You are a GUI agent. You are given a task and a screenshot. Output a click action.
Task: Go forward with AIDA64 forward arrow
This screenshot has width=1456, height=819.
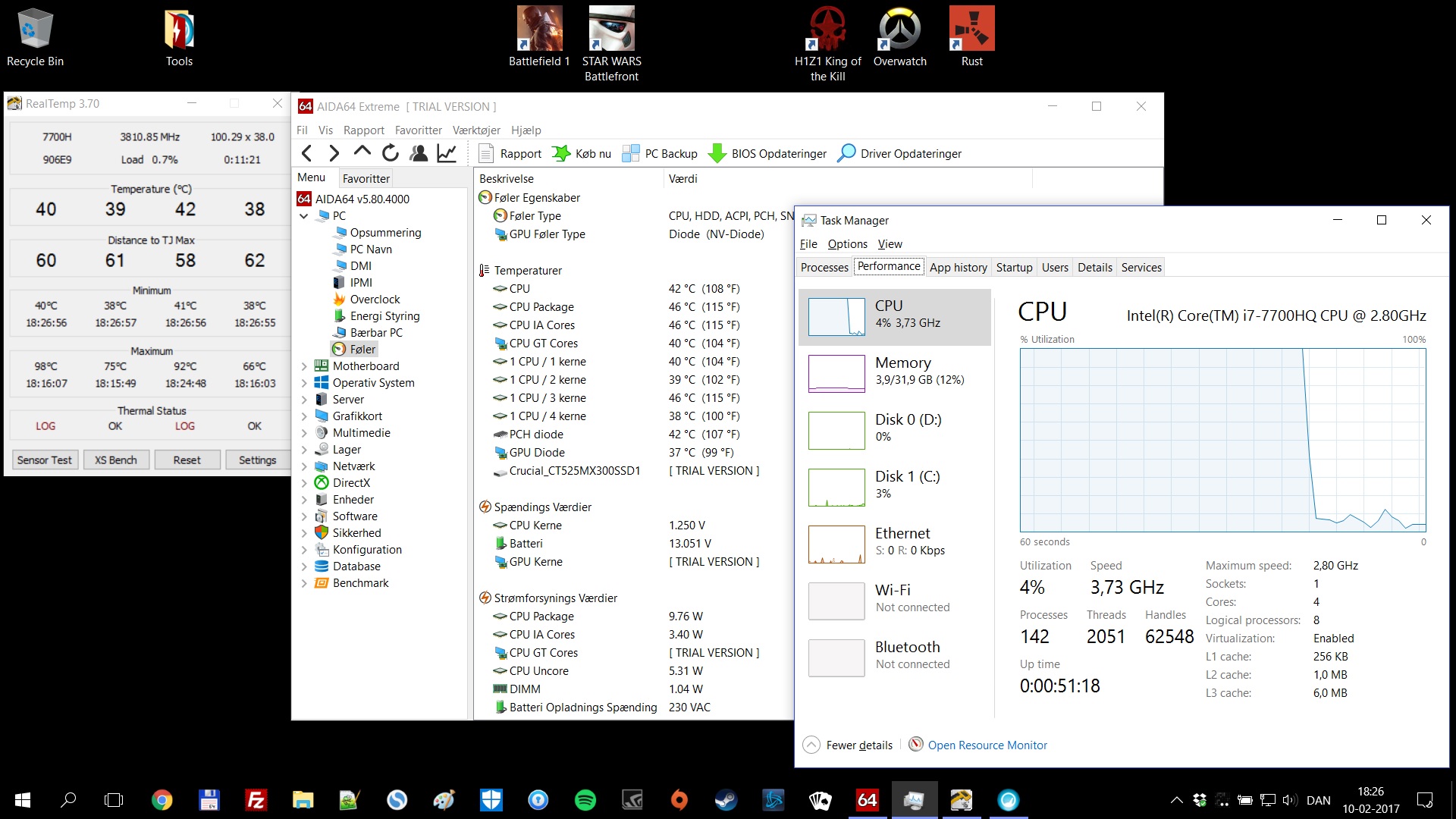pyautogui.click(x=334, y=153)
